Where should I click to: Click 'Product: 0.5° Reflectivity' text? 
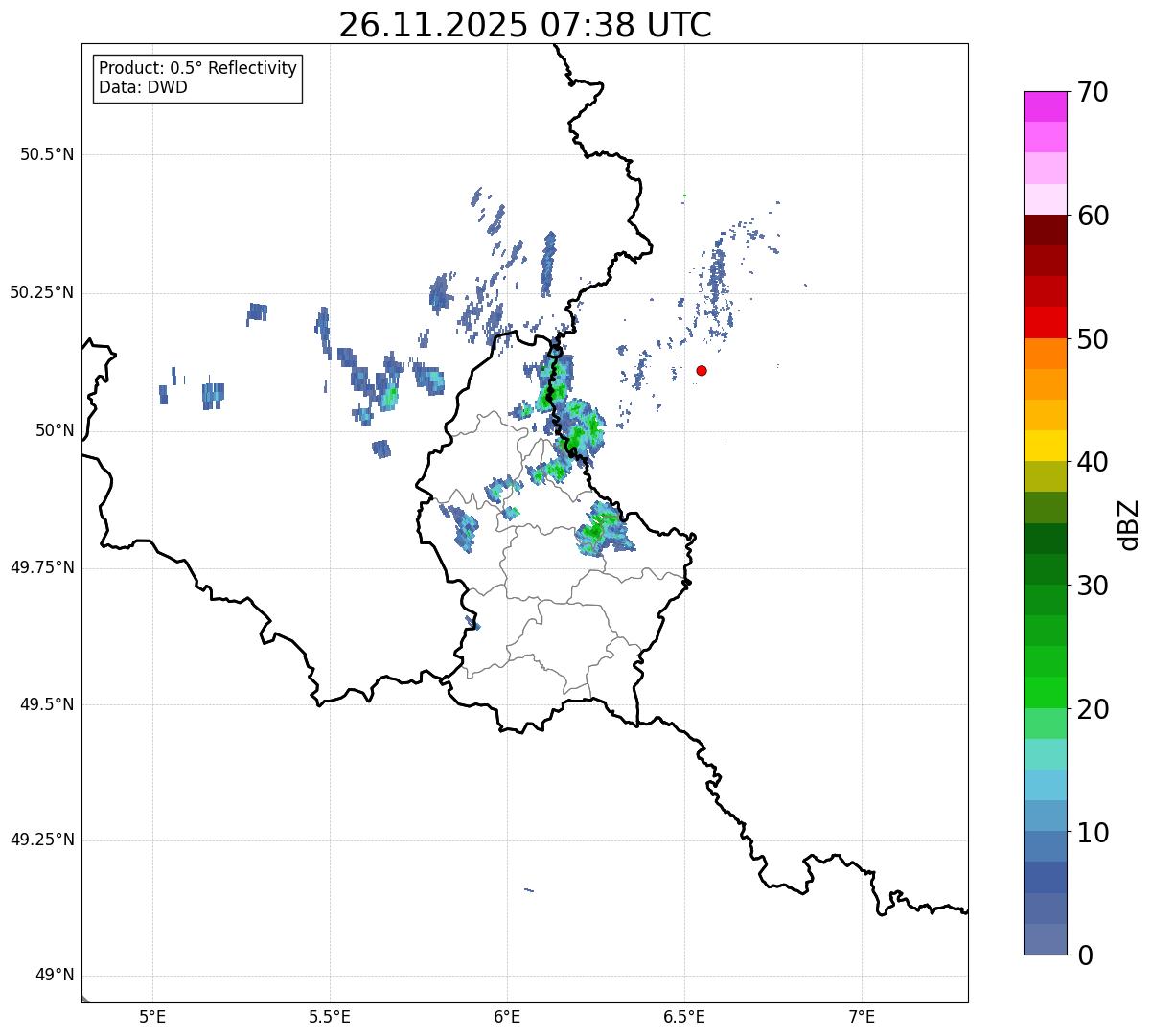198,69
